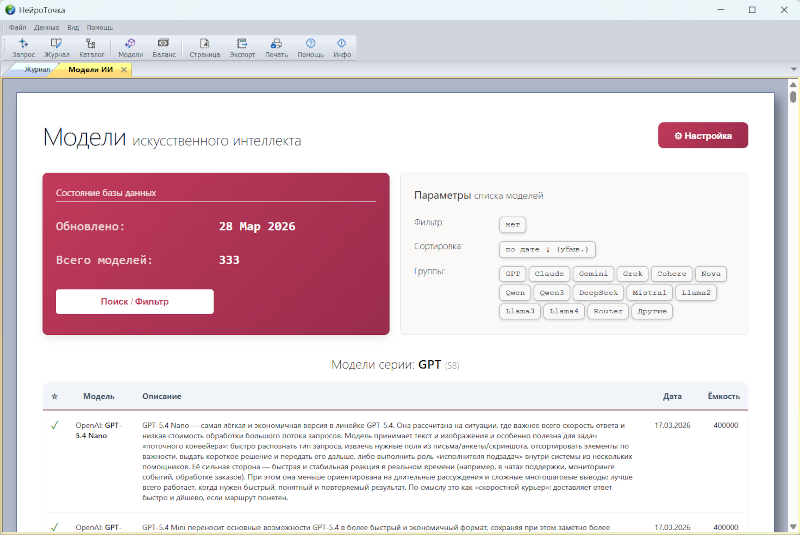Image resolution: width=800 pixels, height=536 pixels.
Task: Switch to the Журнал tab
Action: 37,70
